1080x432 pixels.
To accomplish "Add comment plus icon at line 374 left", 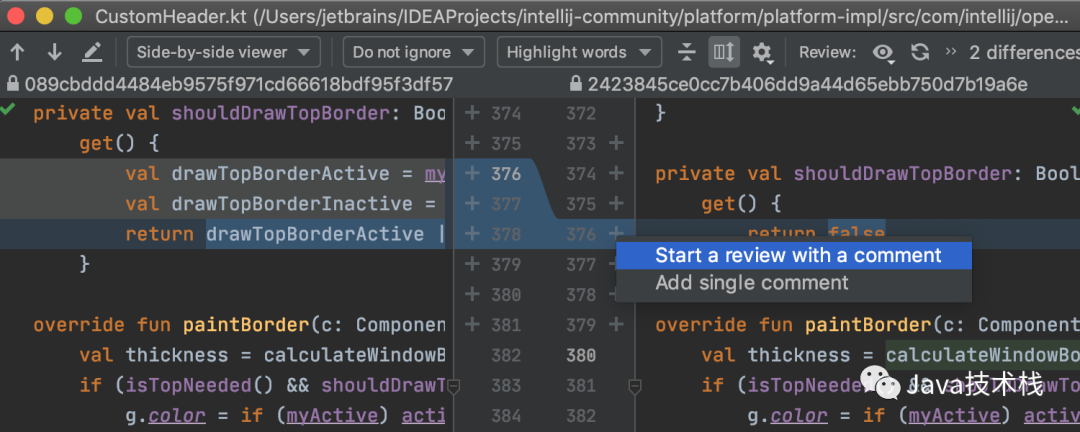I will coord(472,113).
